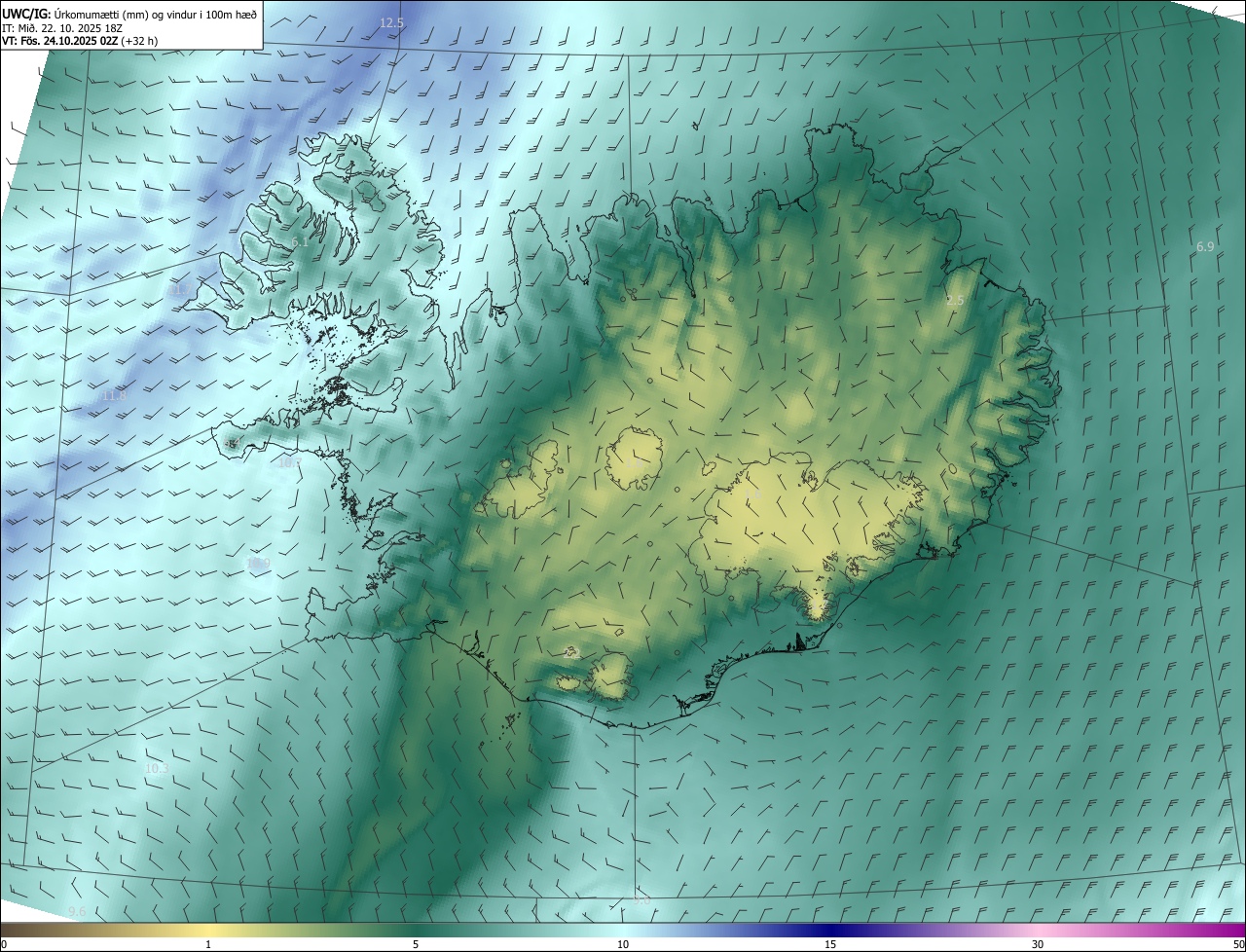1246x952 pixels.
Task: Click the color bar tick label '5'
Action: point(416,944)
